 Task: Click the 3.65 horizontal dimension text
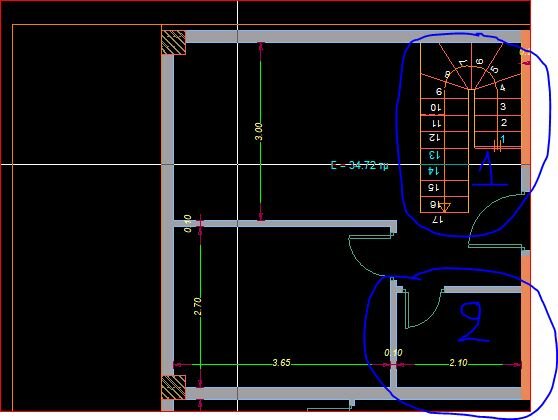[281, 363]
